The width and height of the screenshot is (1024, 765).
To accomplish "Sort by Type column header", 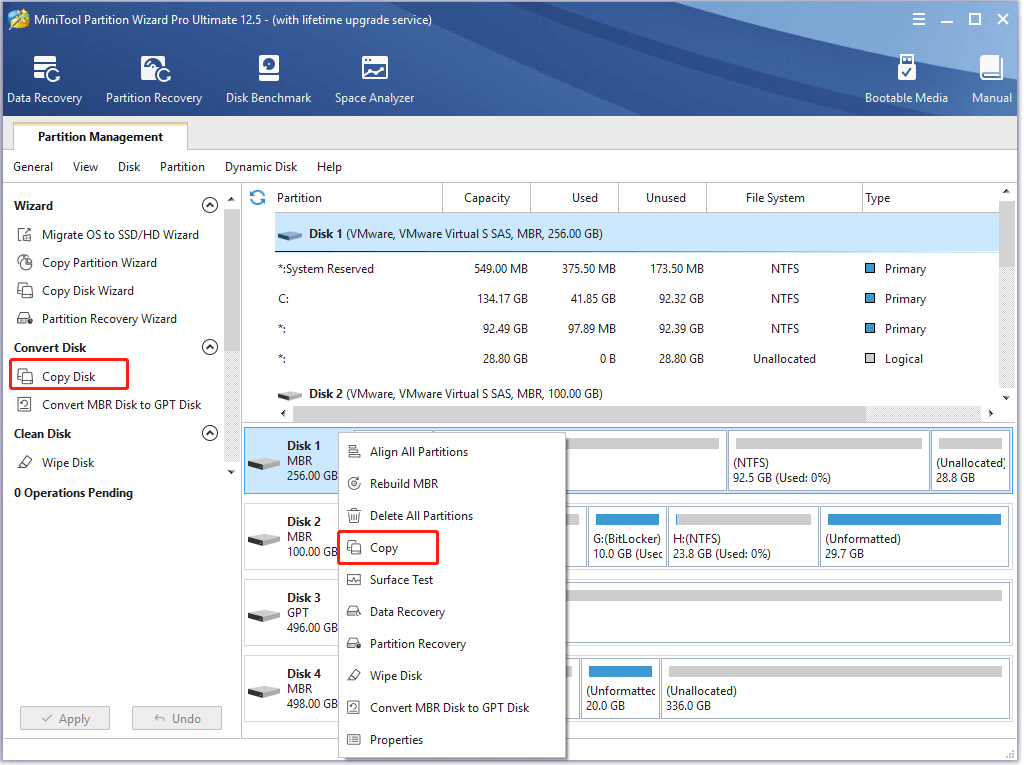I will (x=930, y=197).
